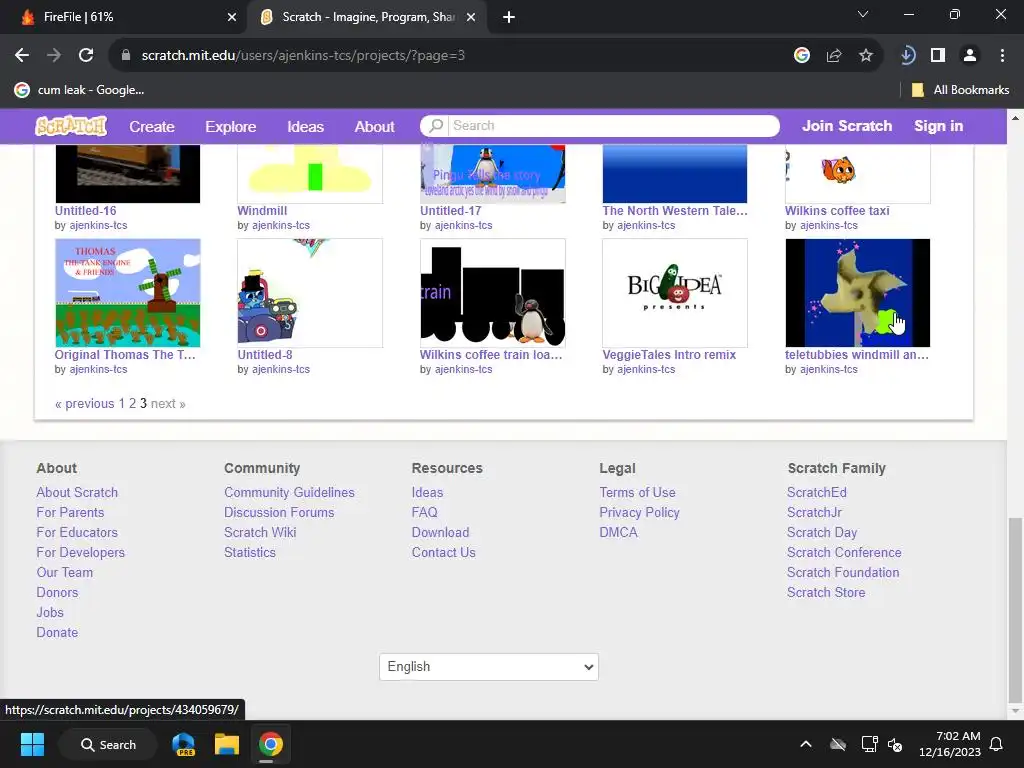
Task: Open the Chrome downloads icon
Action: (x=907, y=56)
